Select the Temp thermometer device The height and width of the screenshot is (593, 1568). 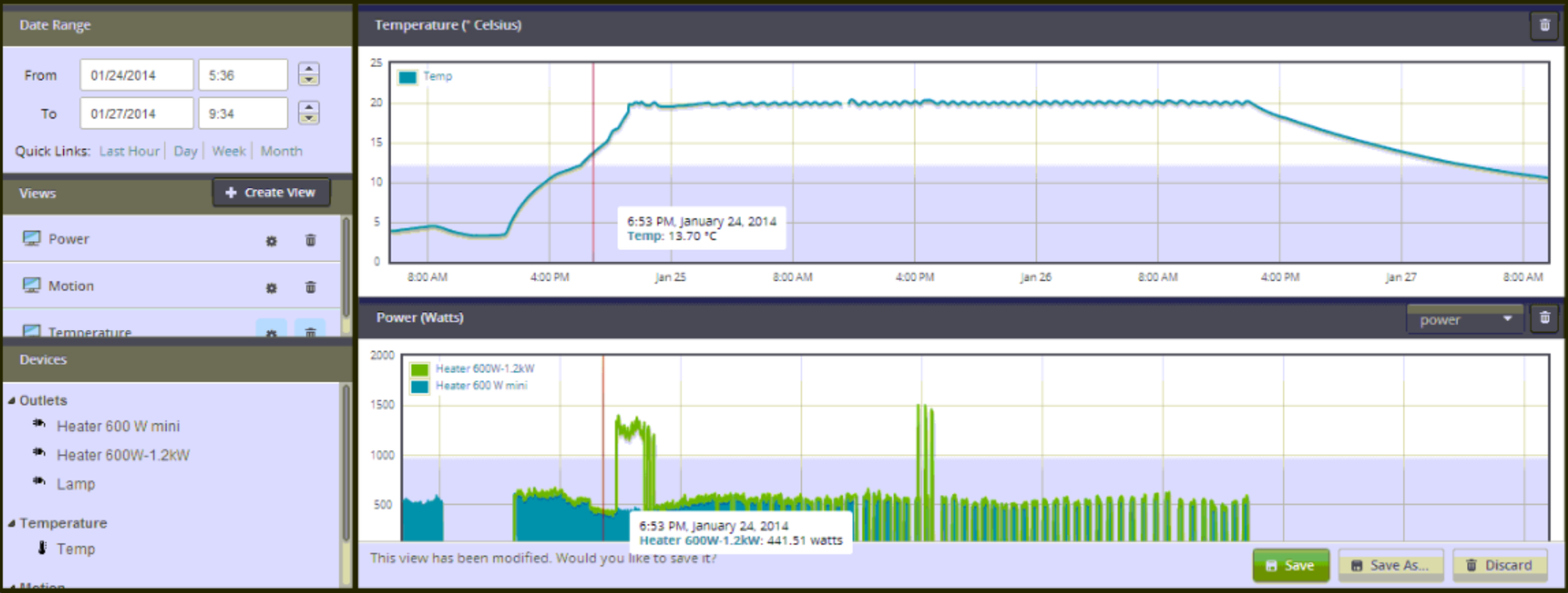coord(75,549)
